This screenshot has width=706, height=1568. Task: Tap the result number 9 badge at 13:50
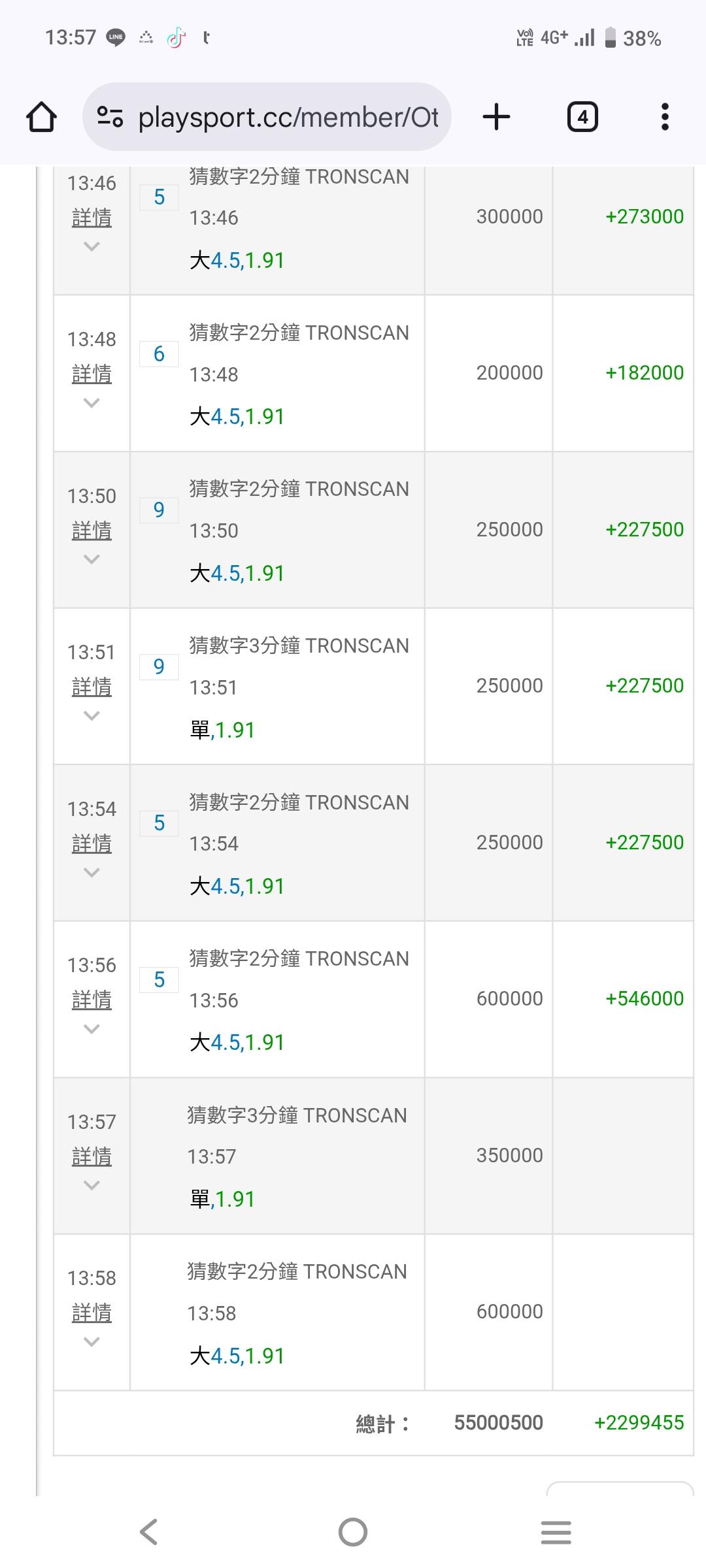(x=159, y=510)
